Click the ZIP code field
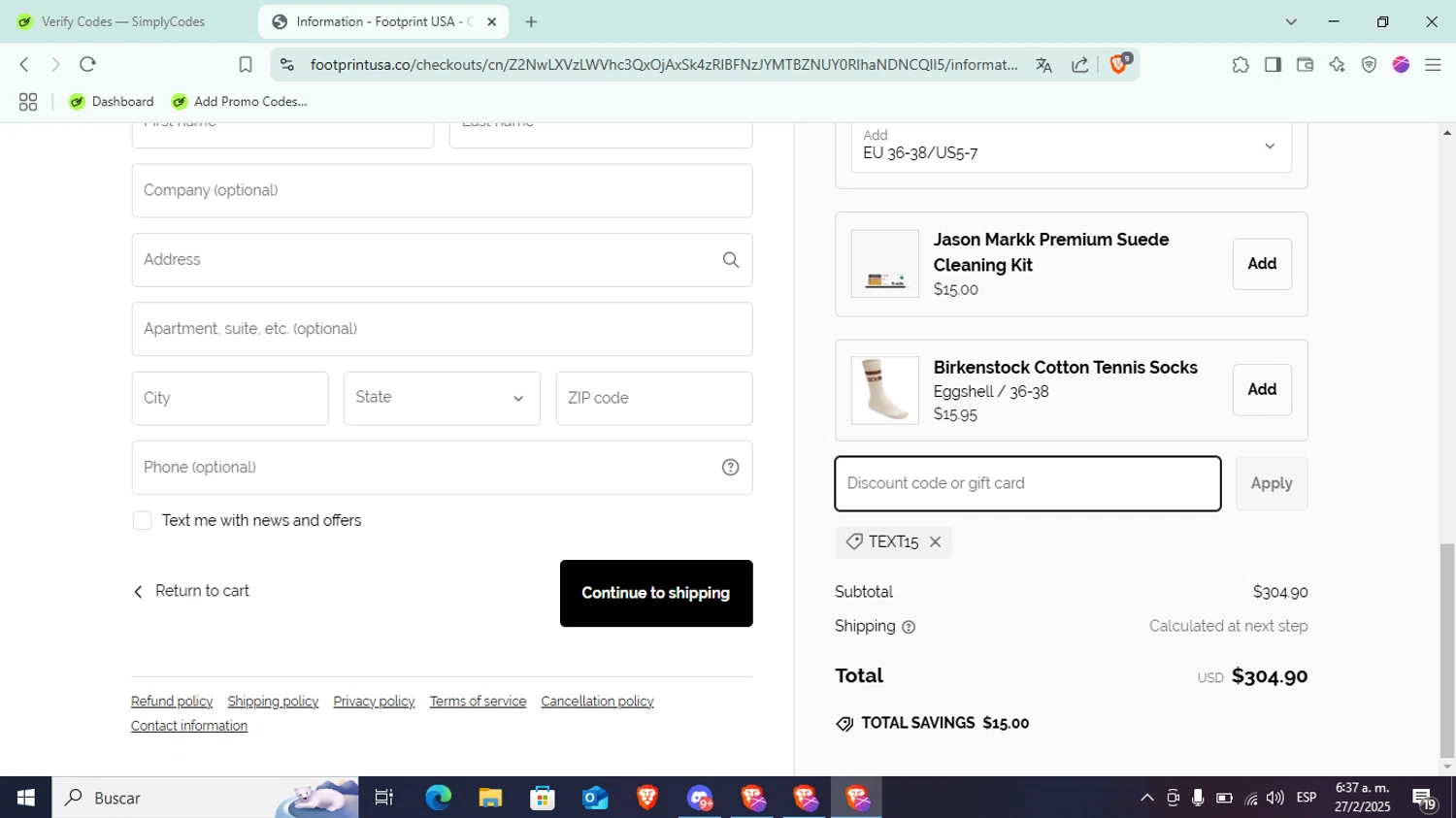 point(654,399)
